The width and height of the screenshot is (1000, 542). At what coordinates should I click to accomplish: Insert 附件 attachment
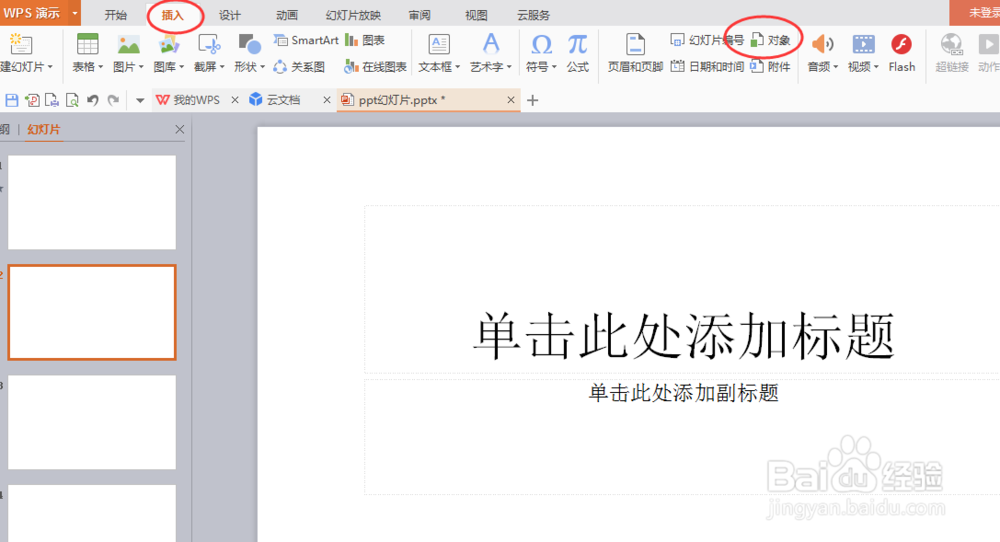tap(770, 66)
